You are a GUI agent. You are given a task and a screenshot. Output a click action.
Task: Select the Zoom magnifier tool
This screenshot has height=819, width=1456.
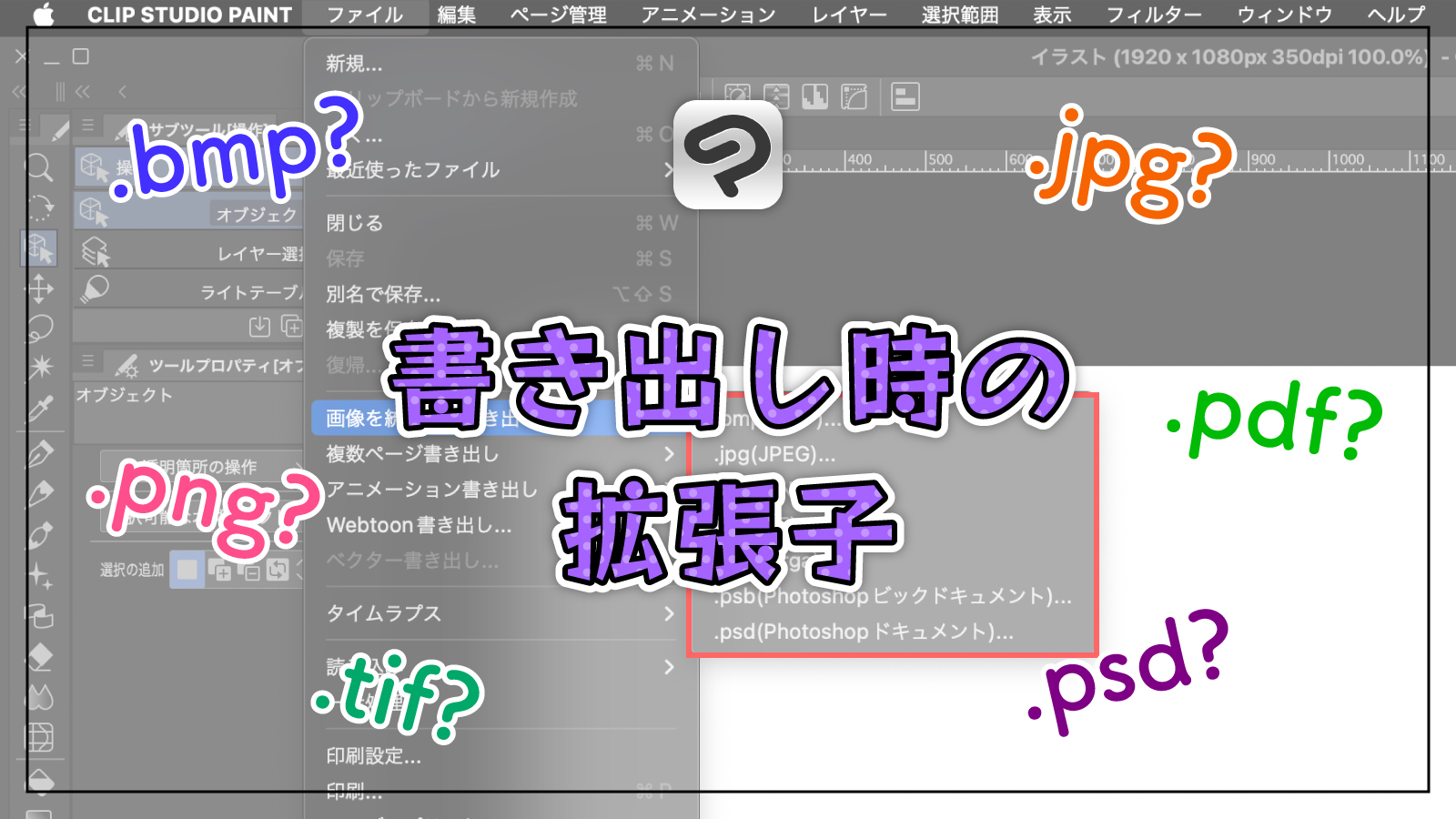[x=39, y=168]
